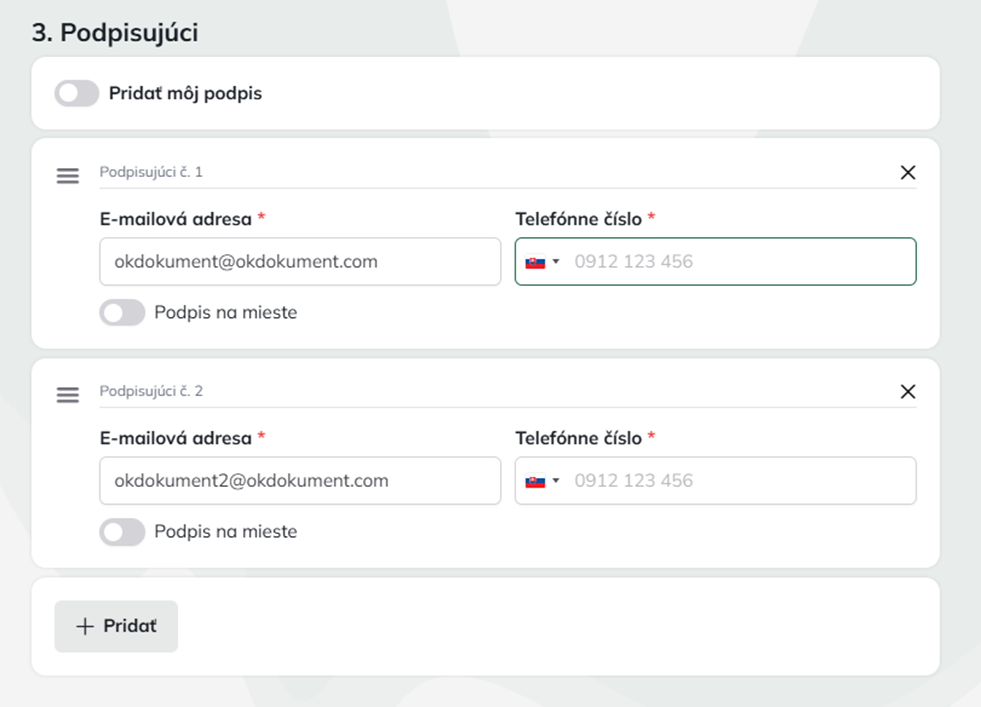Click the 3. Podpisujúci section heading

pyautogui.click(x=115, y=33)
